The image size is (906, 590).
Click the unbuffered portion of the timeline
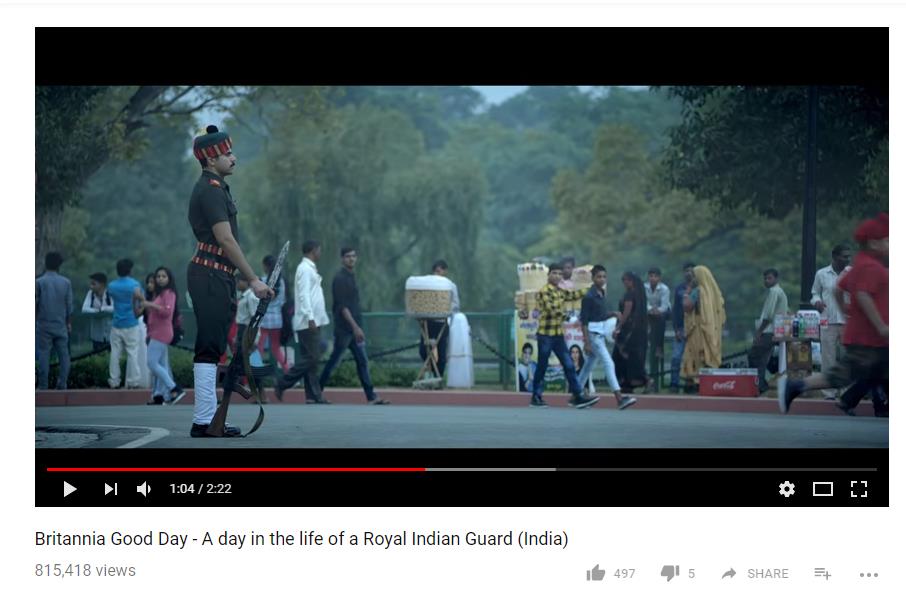pyautogui.click(x=716, y=469)
